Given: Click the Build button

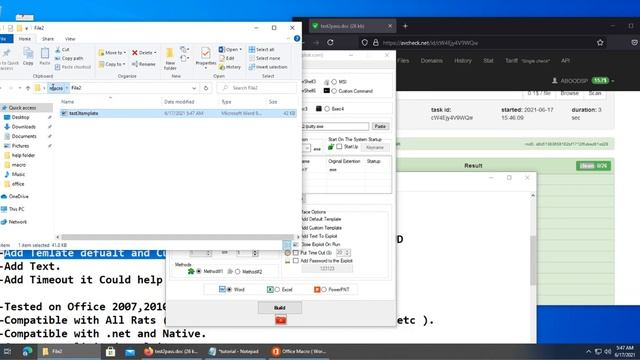Looking at the screenshot, I should click(280, 307).
